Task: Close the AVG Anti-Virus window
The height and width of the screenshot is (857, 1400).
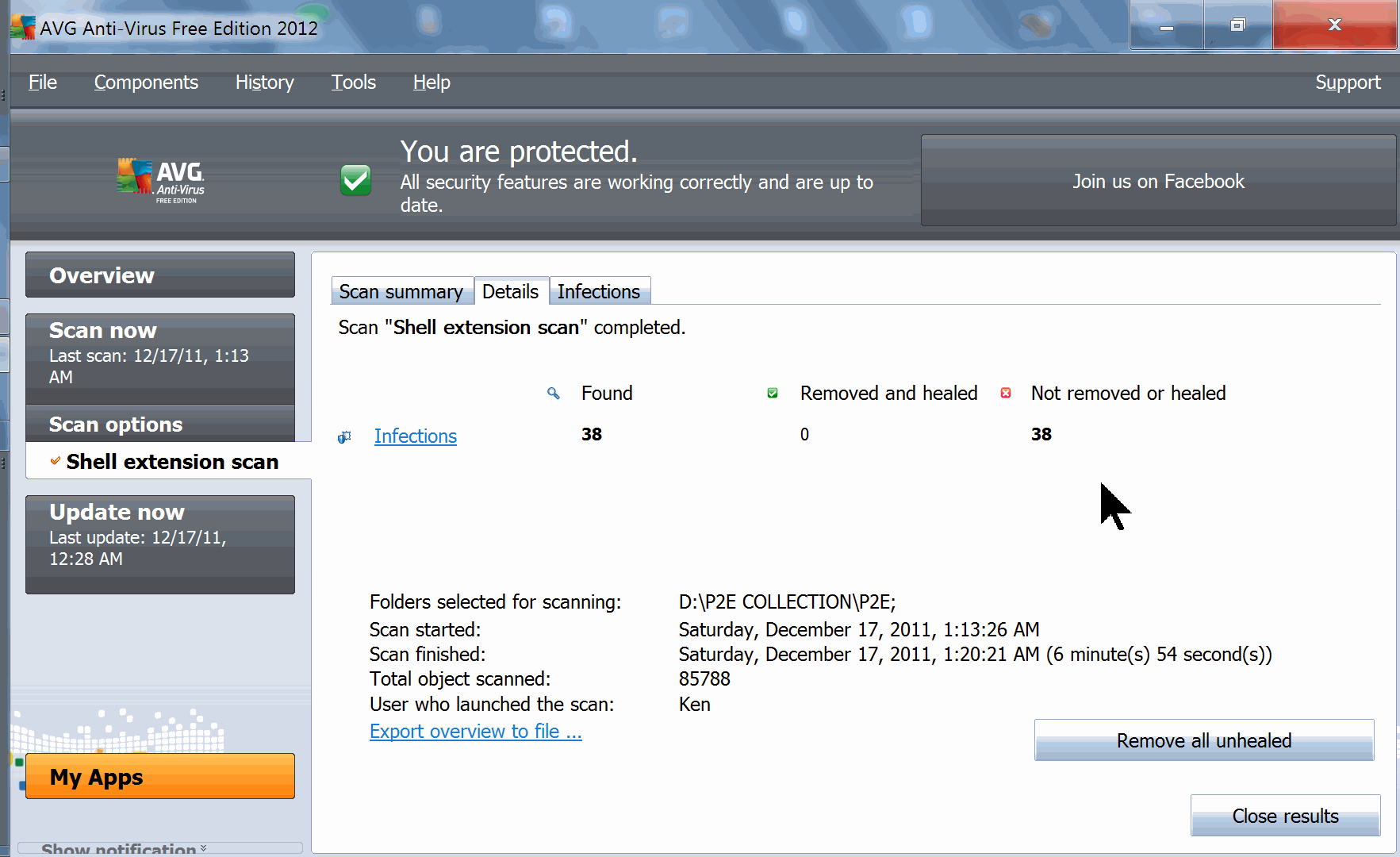Action: pos(1335,25)
